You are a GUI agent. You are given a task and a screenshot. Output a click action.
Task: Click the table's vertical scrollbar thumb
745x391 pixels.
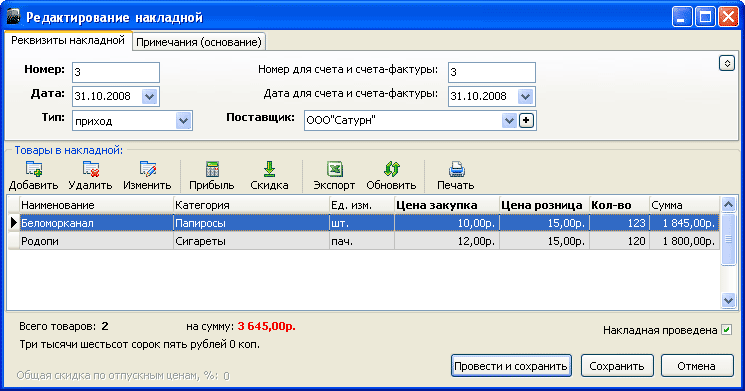click(728, 239)
